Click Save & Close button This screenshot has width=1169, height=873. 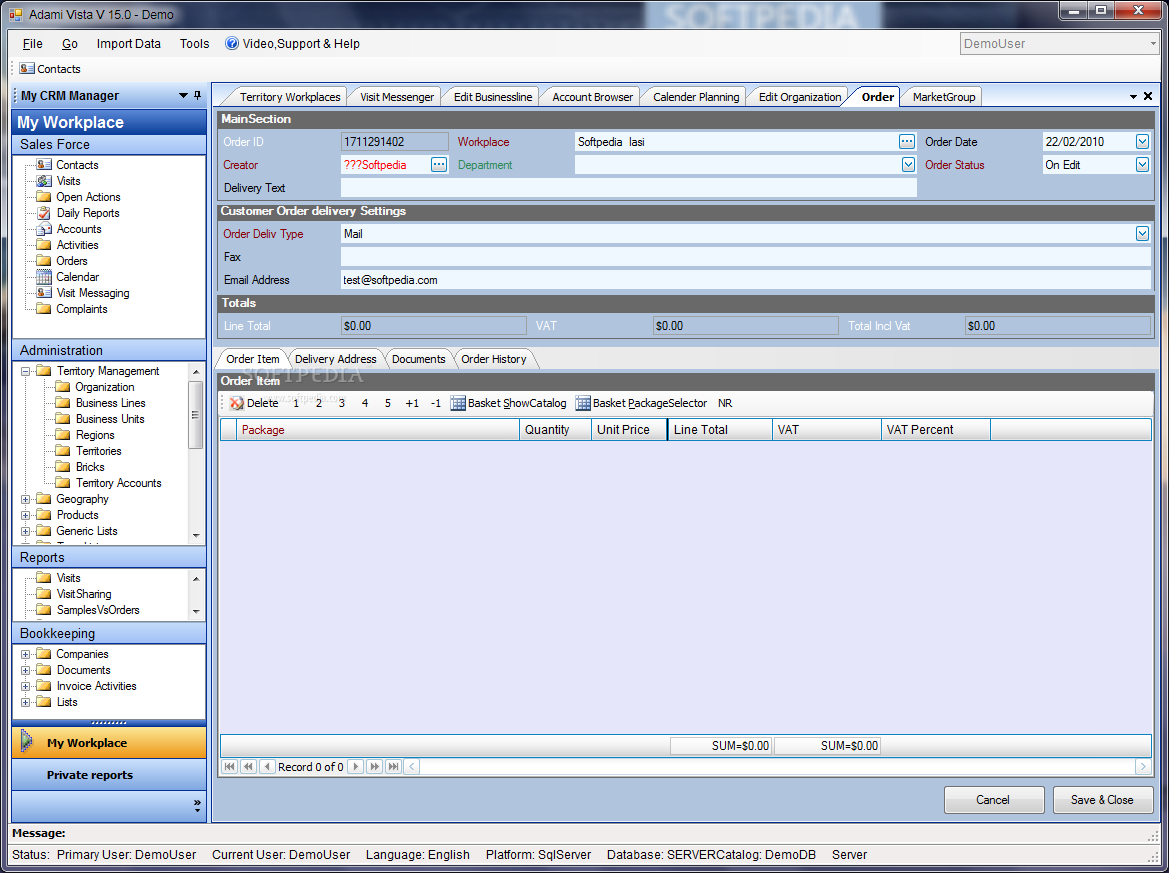[1102, 800]
